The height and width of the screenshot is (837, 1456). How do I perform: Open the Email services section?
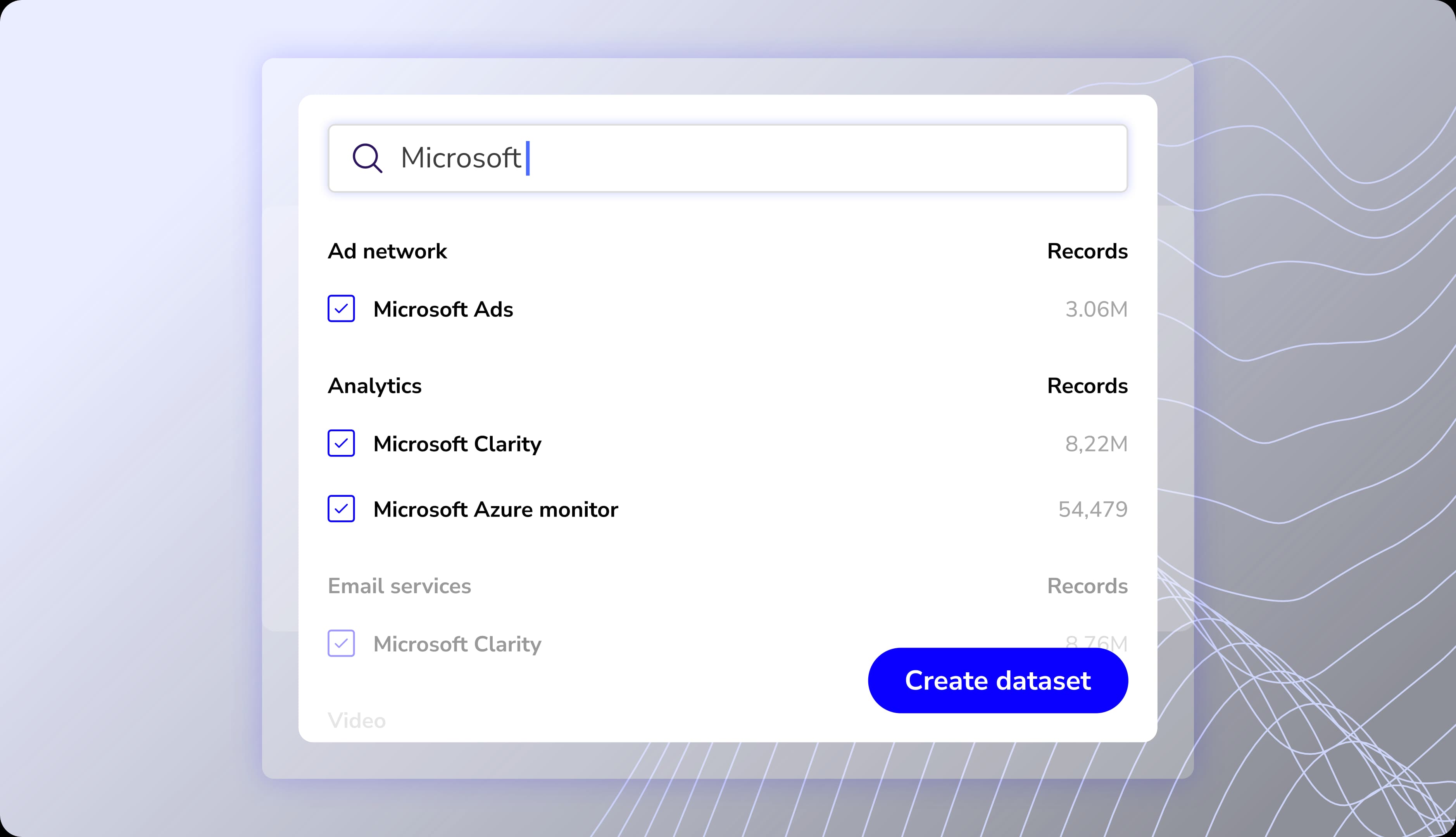[400, 586]
